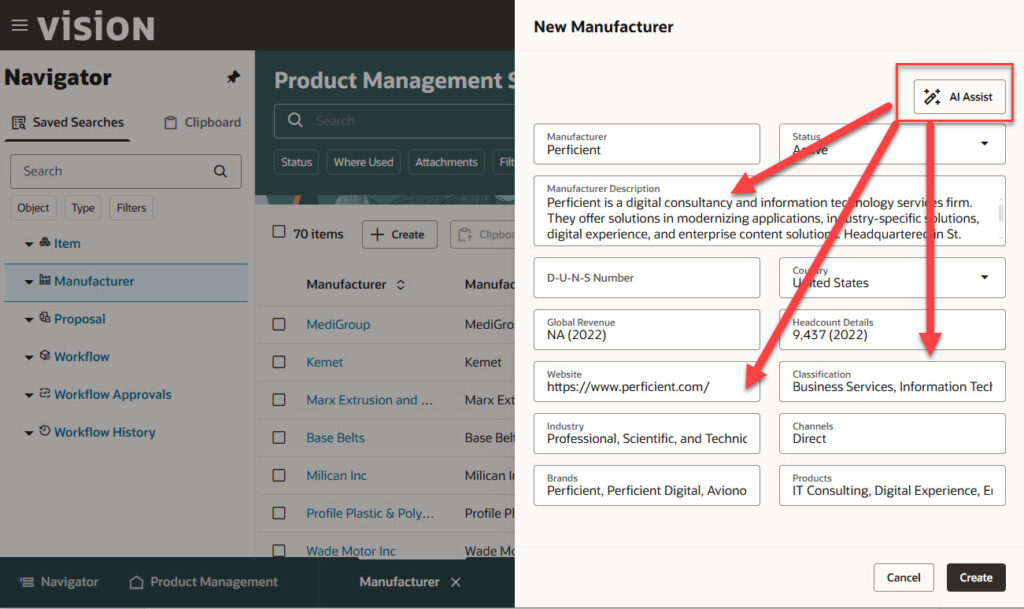Click the AI Assist sparkle wand button
The height and width of the screenshot is (609, 1024).
(x=959, y=97)
